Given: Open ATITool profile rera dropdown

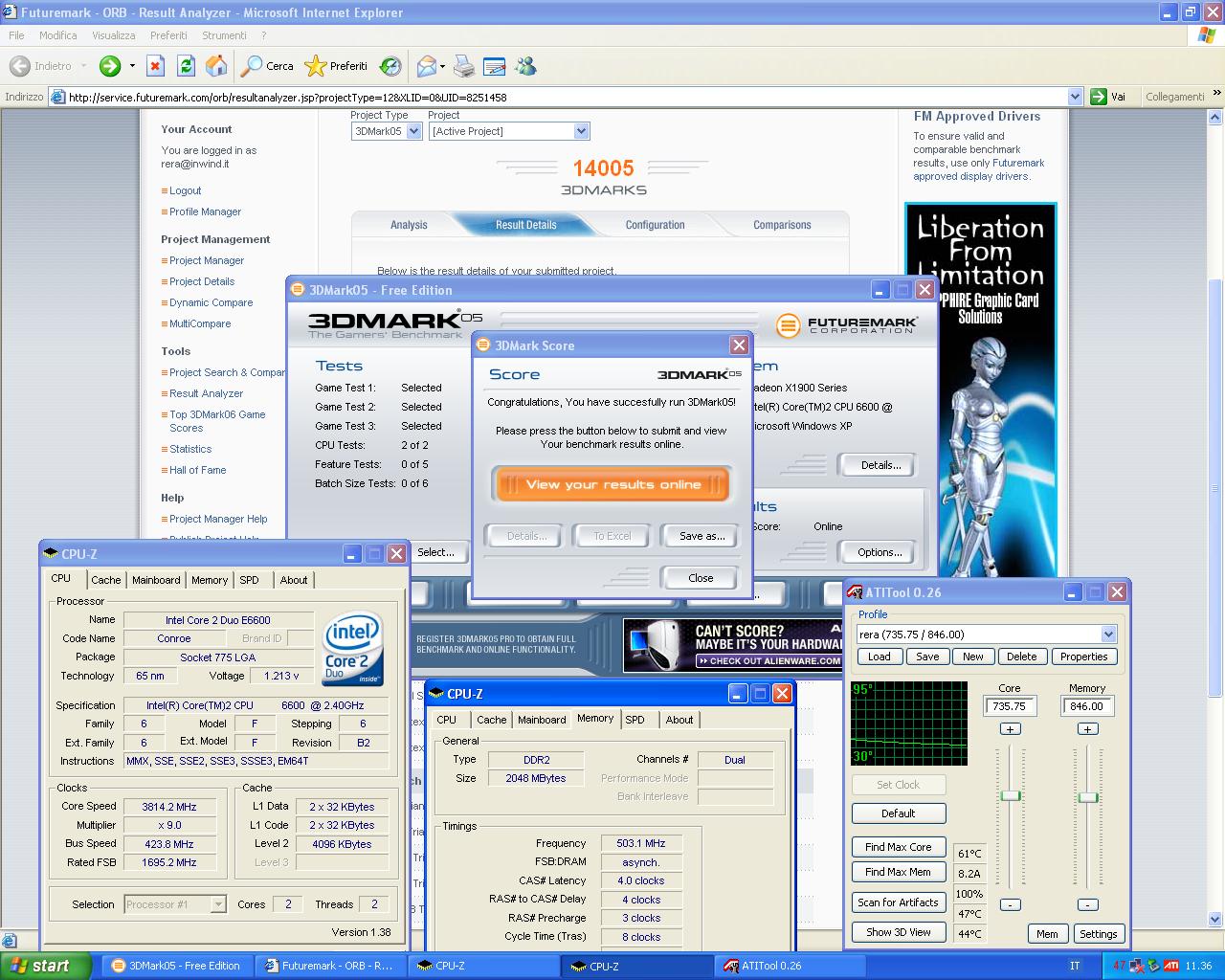Looking at the screenshot, I should pos(1108,635).
